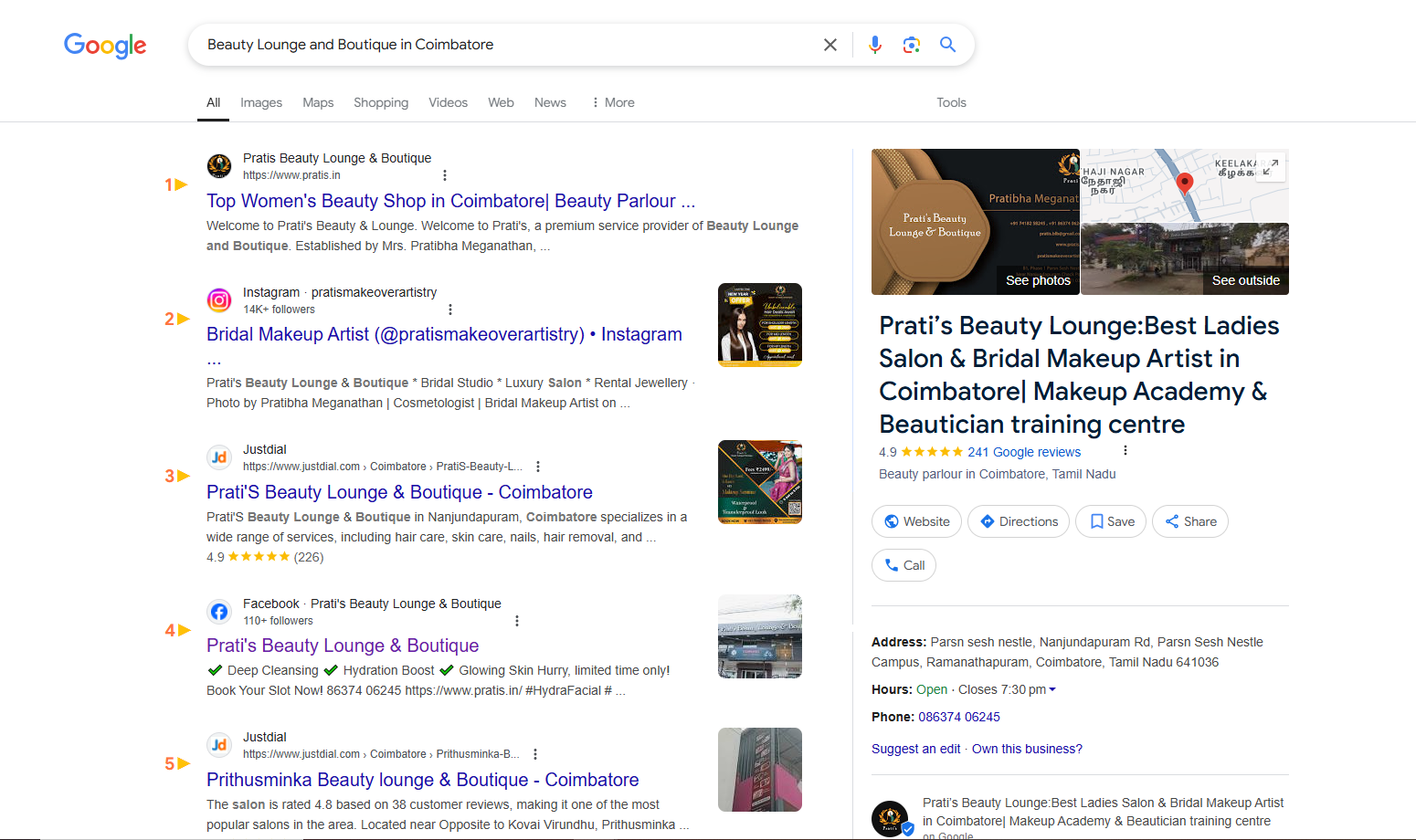
Task: Open 241 Google reviews link
Action: pos(1023,452)
